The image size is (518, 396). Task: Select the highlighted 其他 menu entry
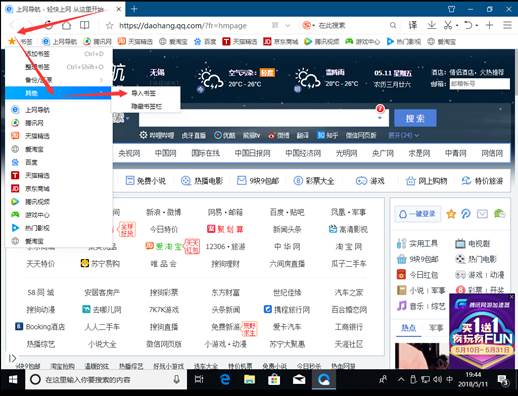pos(59,93)
